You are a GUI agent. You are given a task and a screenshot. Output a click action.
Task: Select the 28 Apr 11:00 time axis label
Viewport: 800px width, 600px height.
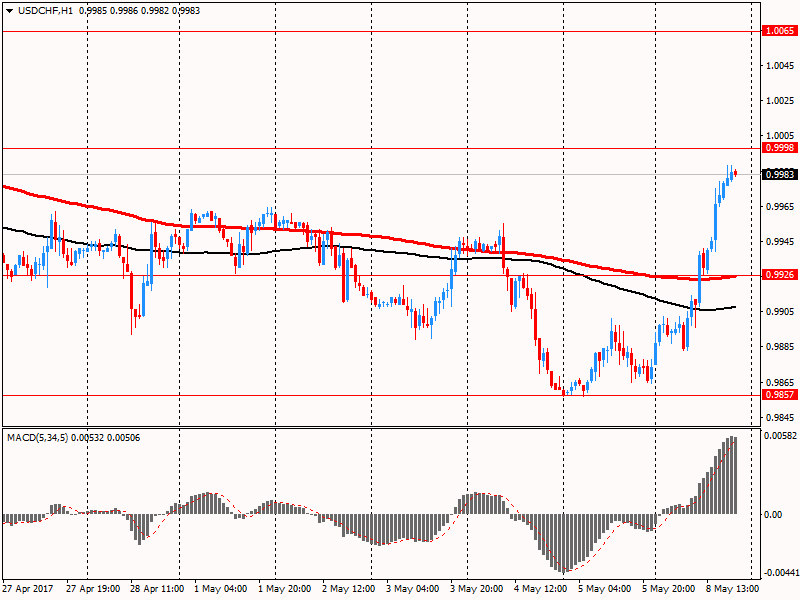[x=157, y=589]
